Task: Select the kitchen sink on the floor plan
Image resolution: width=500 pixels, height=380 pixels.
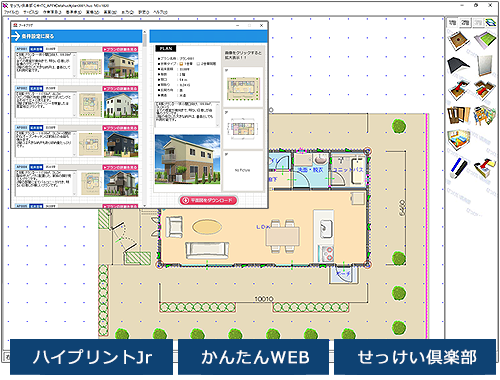Action: tap(326, 229)
